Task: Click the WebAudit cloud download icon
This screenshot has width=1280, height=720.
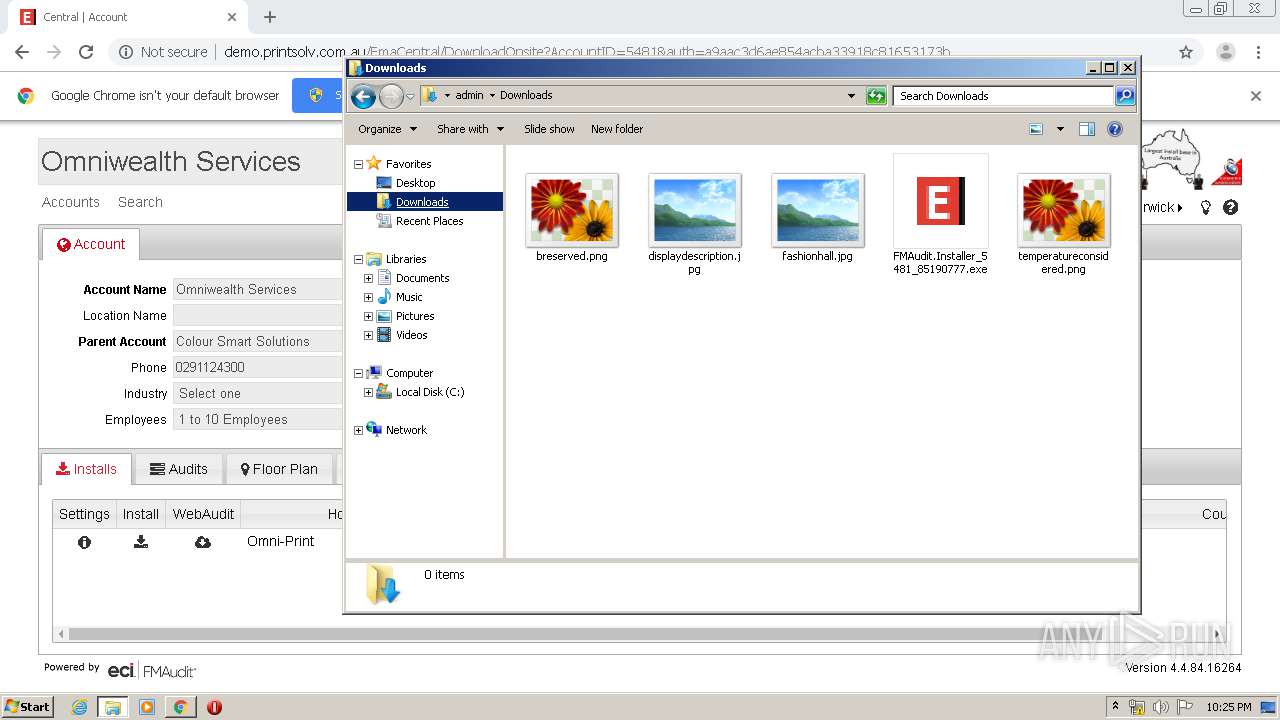Action: pyautogui.click(x=203, y=542)
